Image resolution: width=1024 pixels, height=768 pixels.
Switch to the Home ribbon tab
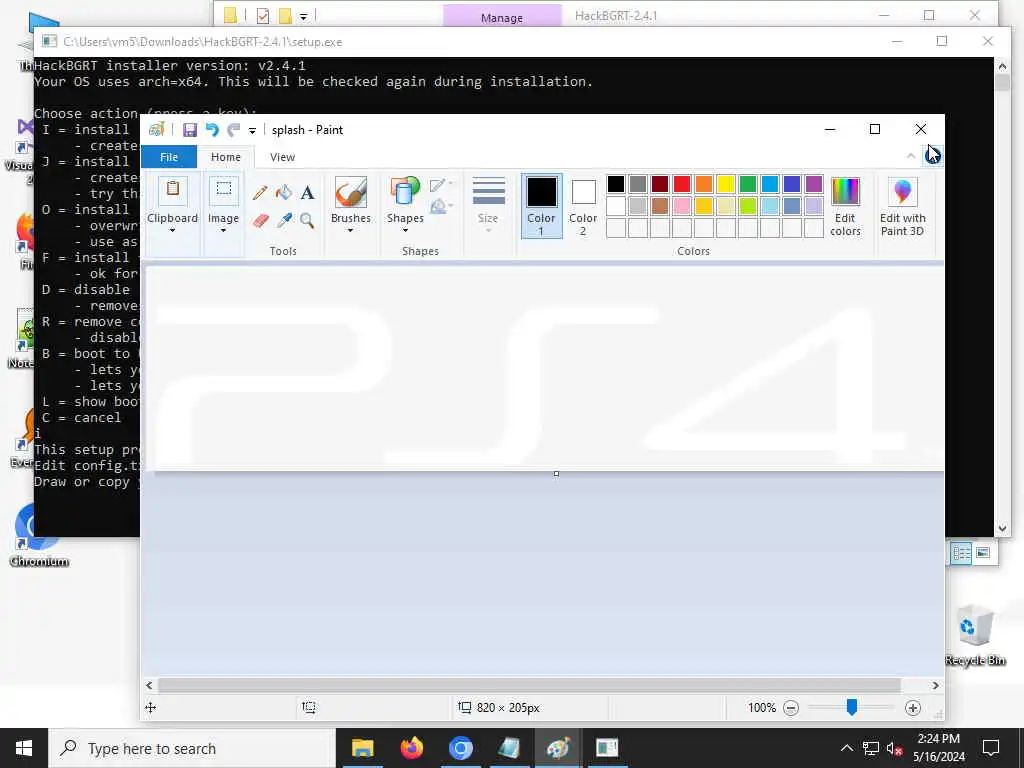coord(226,157)
